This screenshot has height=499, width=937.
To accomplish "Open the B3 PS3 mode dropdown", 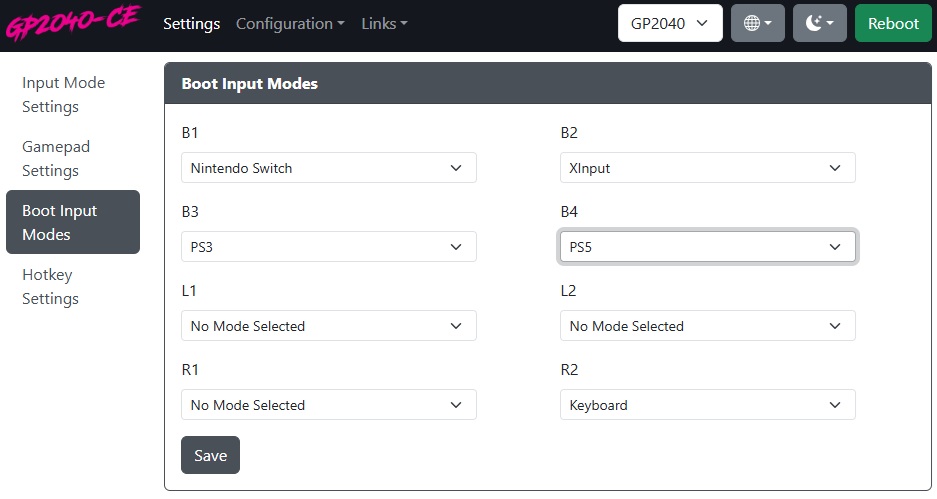I will pos(328,247).
